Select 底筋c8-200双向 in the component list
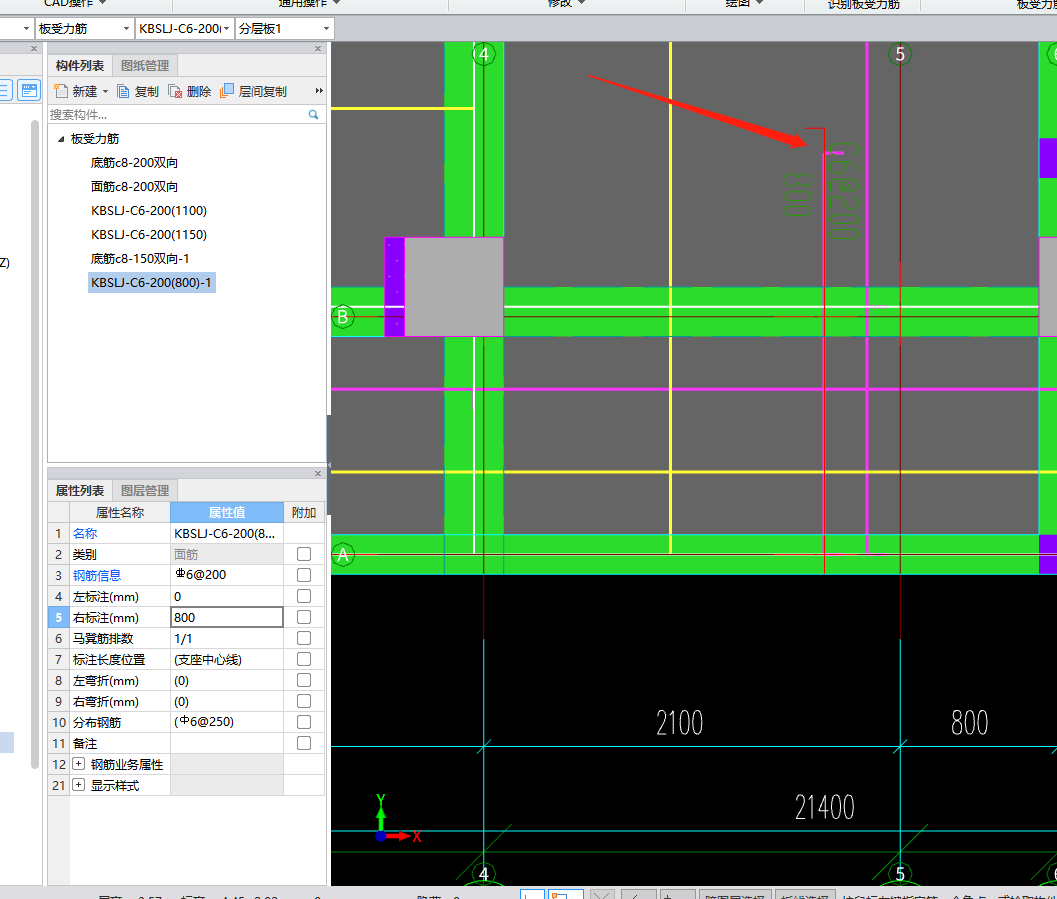1057x899 pixels. [134, 162]
